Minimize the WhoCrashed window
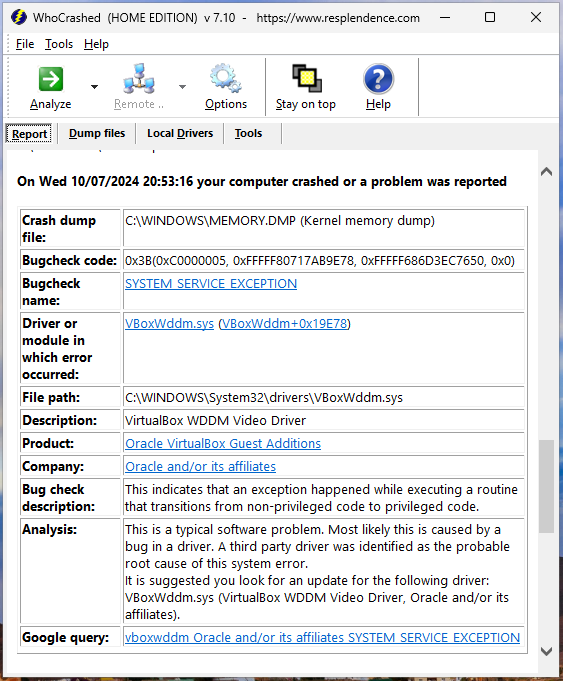This screenshot has width=563, height=681. click(444, 17)
